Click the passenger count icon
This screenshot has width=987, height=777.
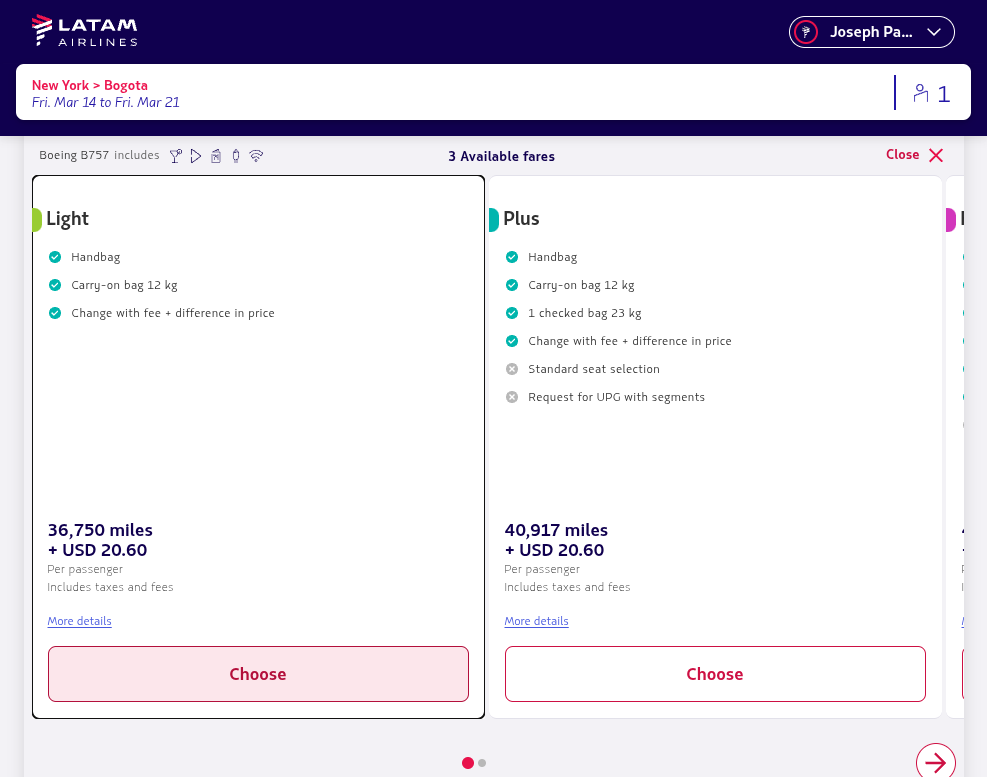click(921, 93)
